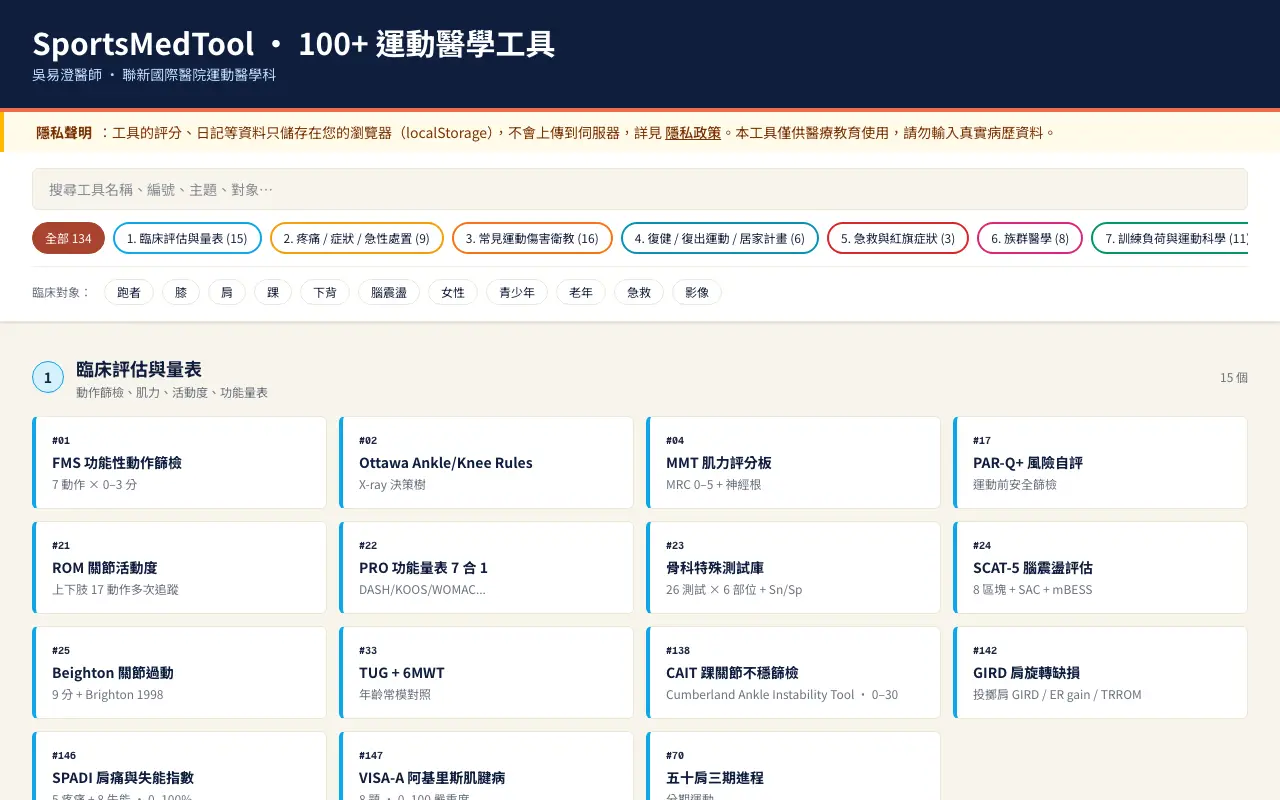Filter by 5. 急救與紅旗症狀 (3) category
Image resolution: width=1280 pixels, height=800 pixels.
point(898,238)
